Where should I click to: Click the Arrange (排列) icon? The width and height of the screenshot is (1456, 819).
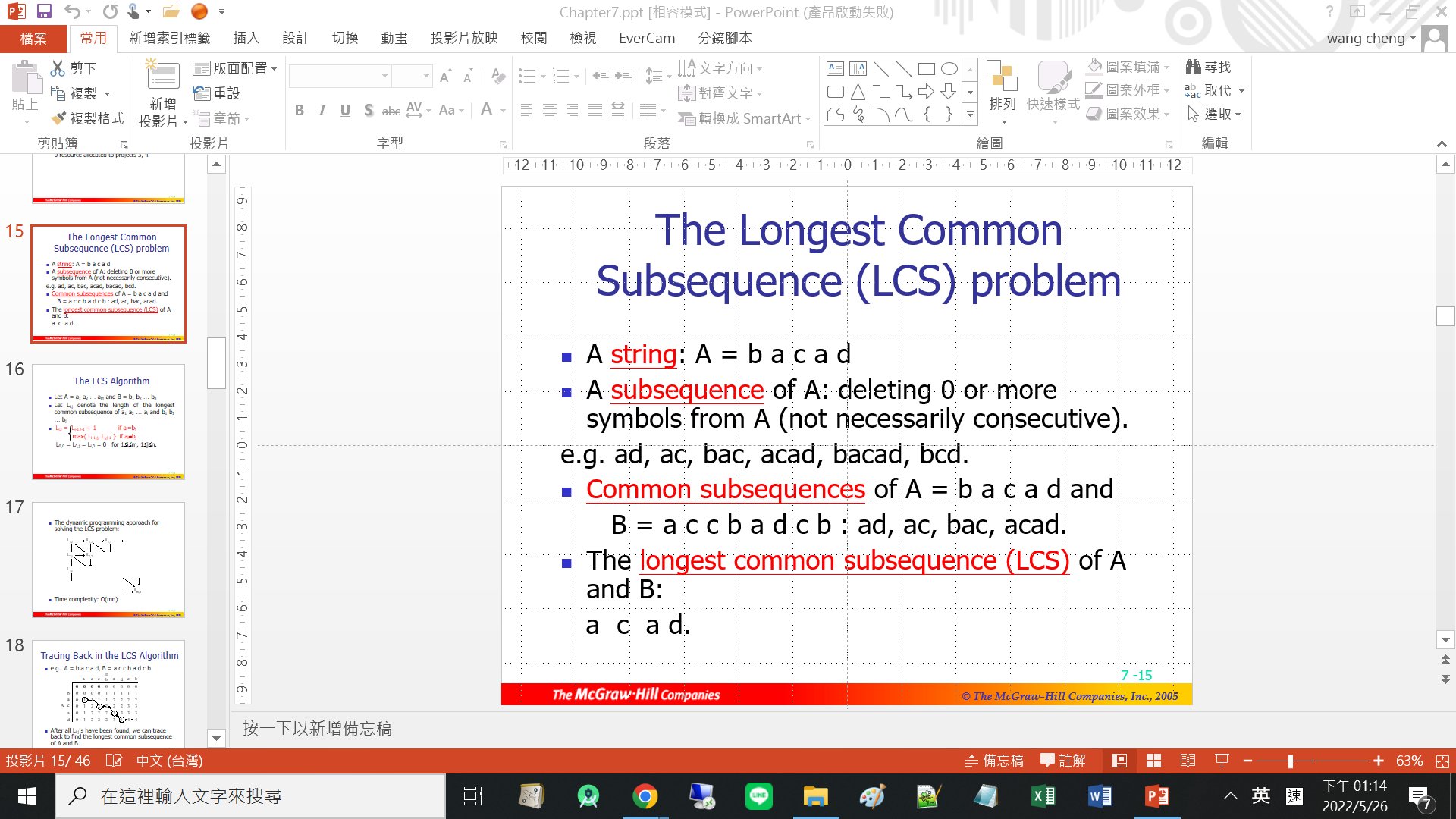[1002, 76]
